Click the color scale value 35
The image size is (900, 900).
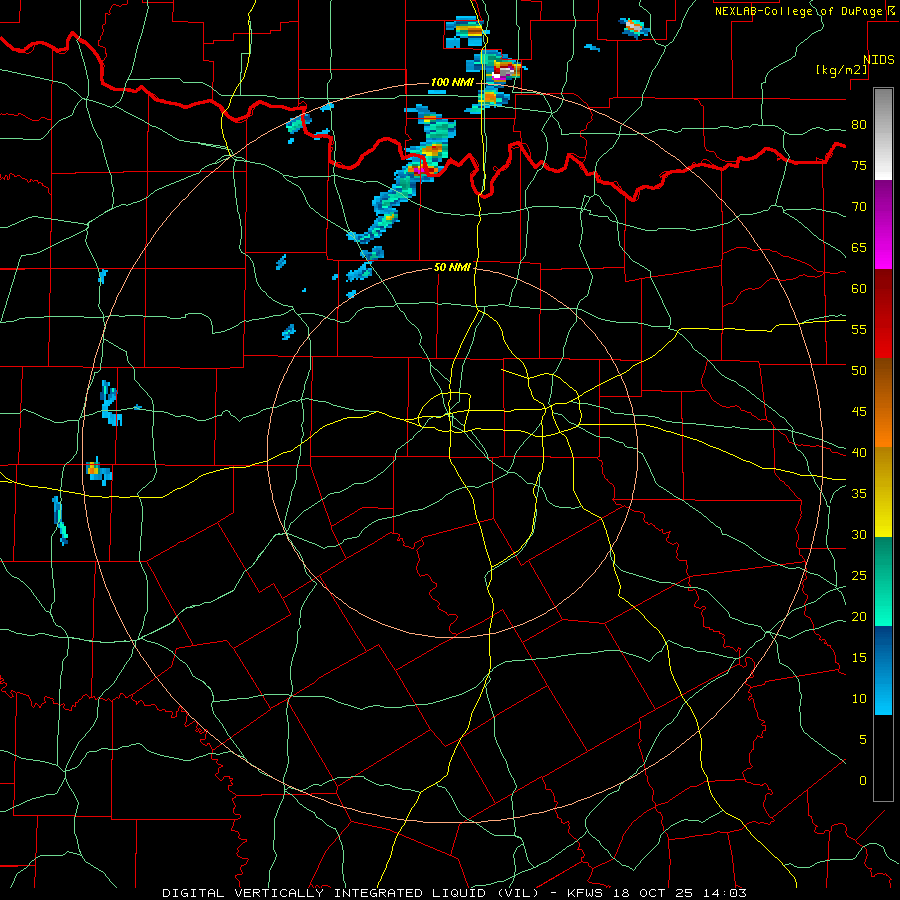tap(859, 494)
